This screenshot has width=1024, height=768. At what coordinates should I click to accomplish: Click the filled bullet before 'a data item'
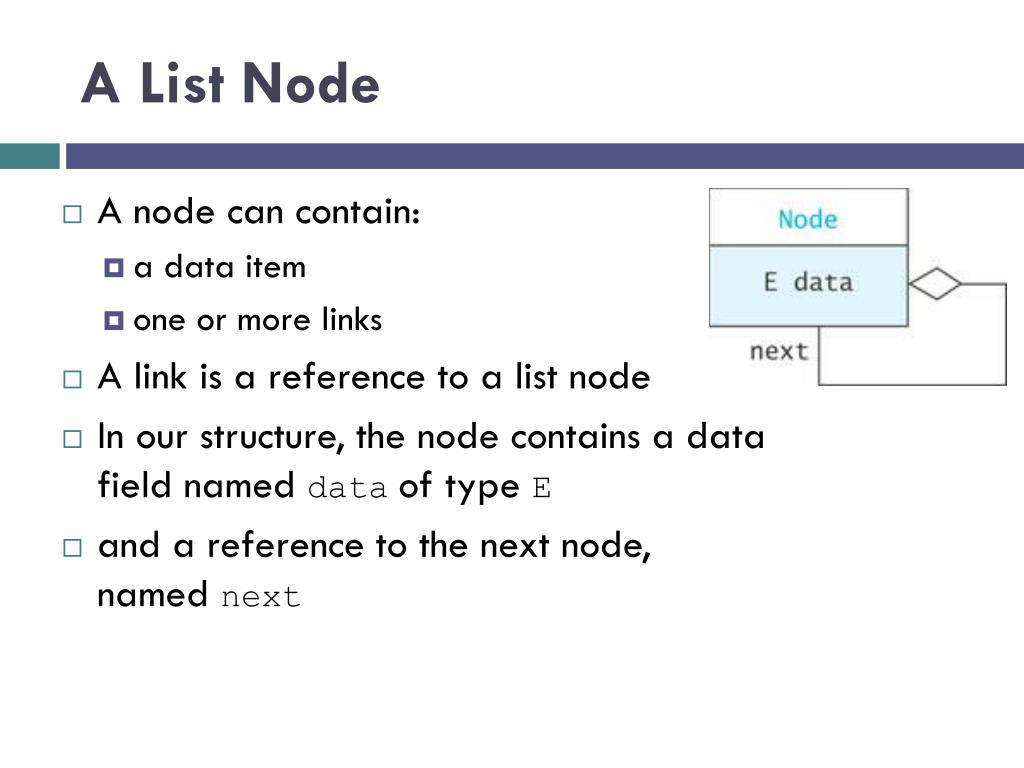tap(114, 267)
